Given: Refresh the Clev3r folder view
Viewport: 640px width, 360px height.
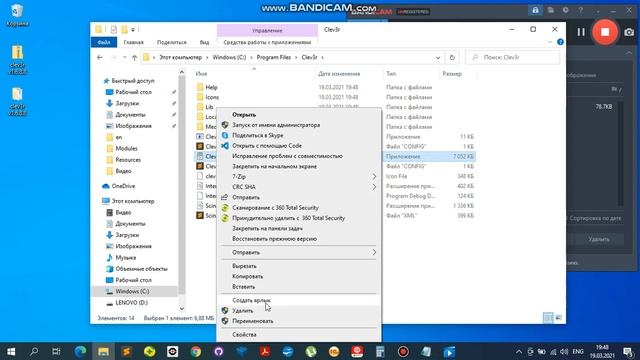Looking at the screenshot, I should tap(452, 58).
